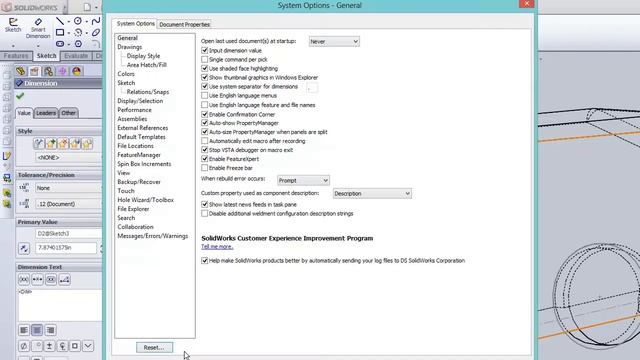Check Enable Freeze bar
This screenshot has width=640, height=360.
tap(204, 168)
